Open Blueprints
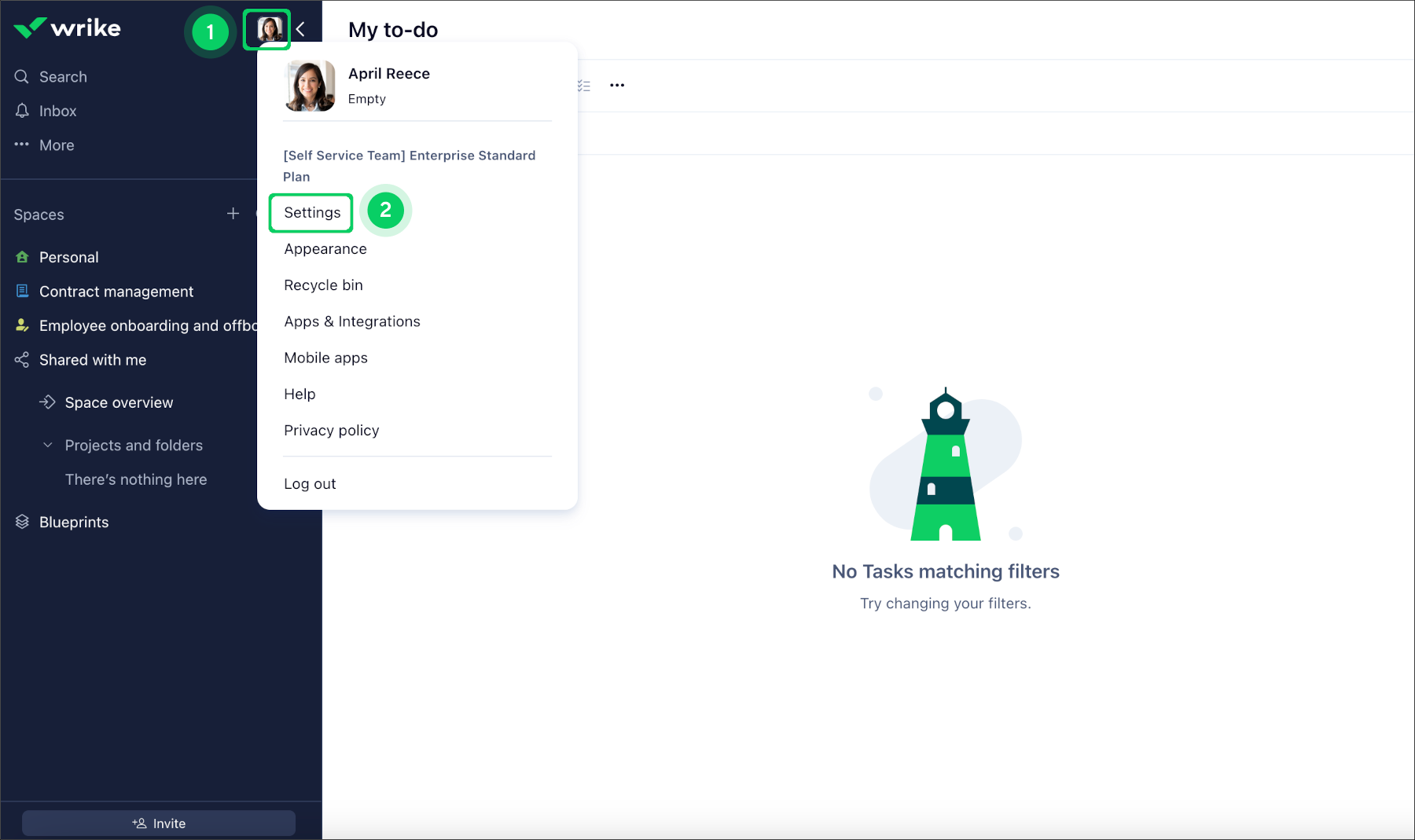1415x840 pixels. tap(73, 523)
